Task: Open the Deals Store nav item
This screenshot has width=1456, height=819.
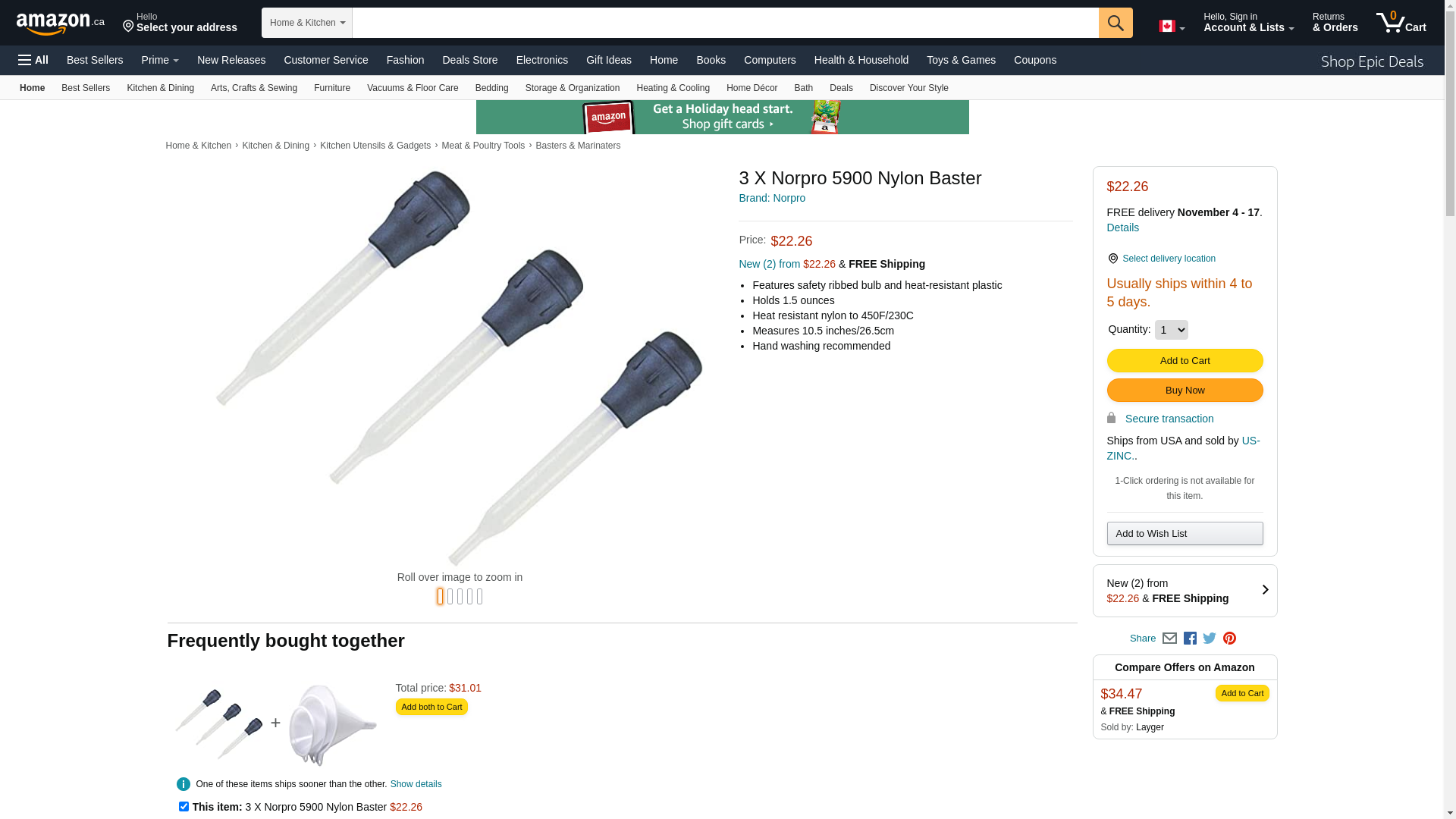Action: 469,60
